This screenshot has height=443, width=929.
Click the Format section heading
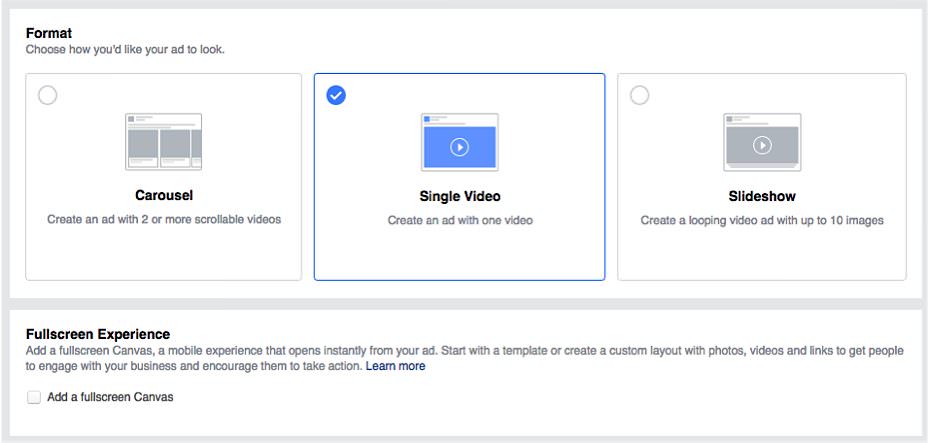tap(49, 33)
